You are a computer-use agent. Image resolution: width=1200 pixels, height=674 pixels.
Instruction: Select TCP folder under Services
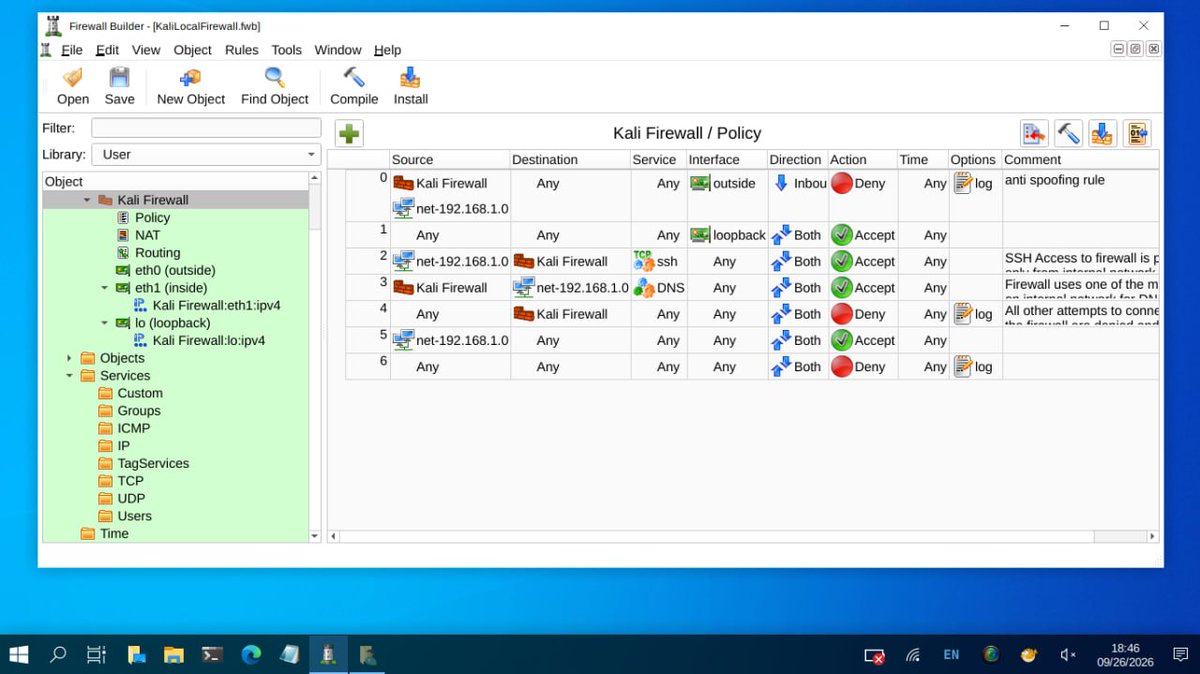(130, 481)
